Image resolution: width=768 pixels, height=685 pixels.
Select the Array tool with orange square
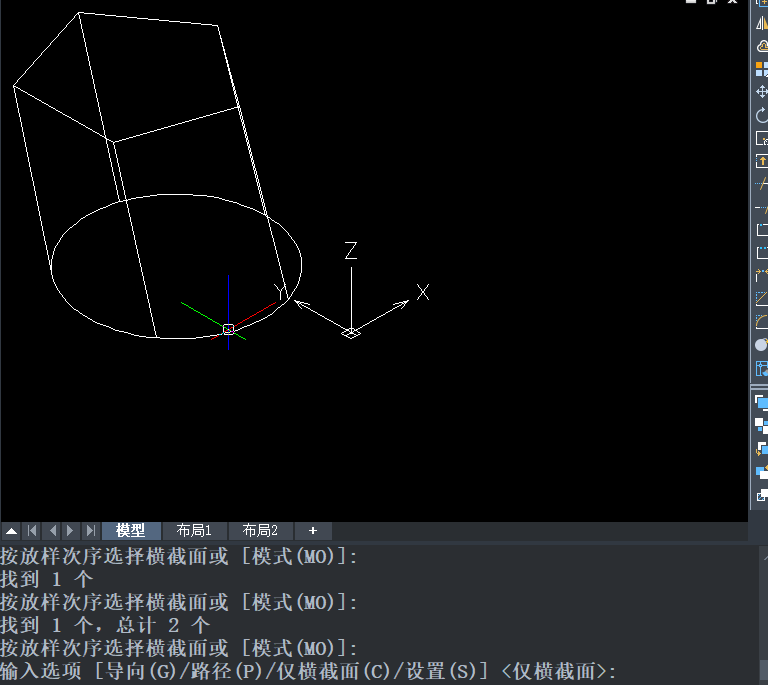pyautogui.click(x=762, y=69)
